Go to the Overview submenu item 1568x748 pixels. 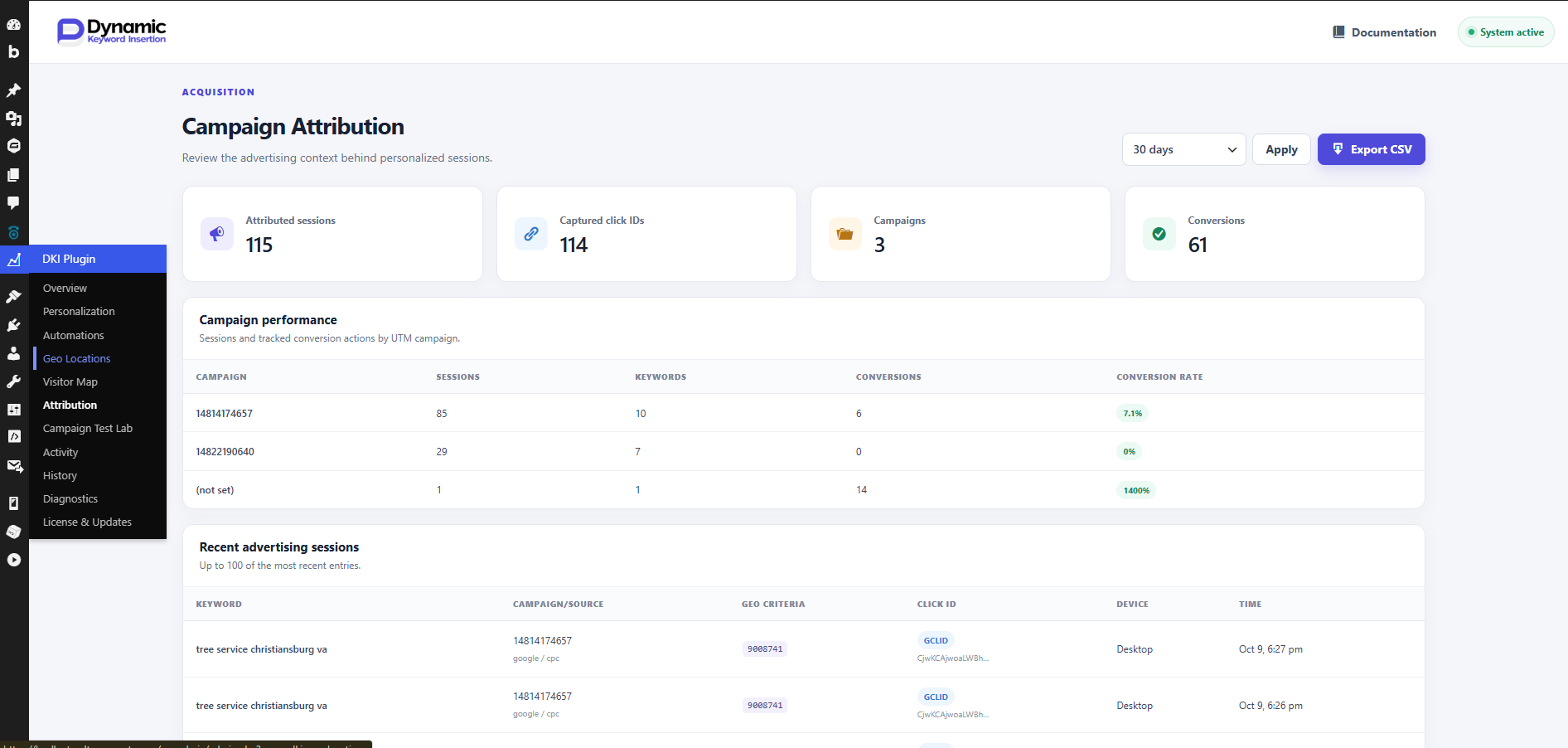[65, 288]
